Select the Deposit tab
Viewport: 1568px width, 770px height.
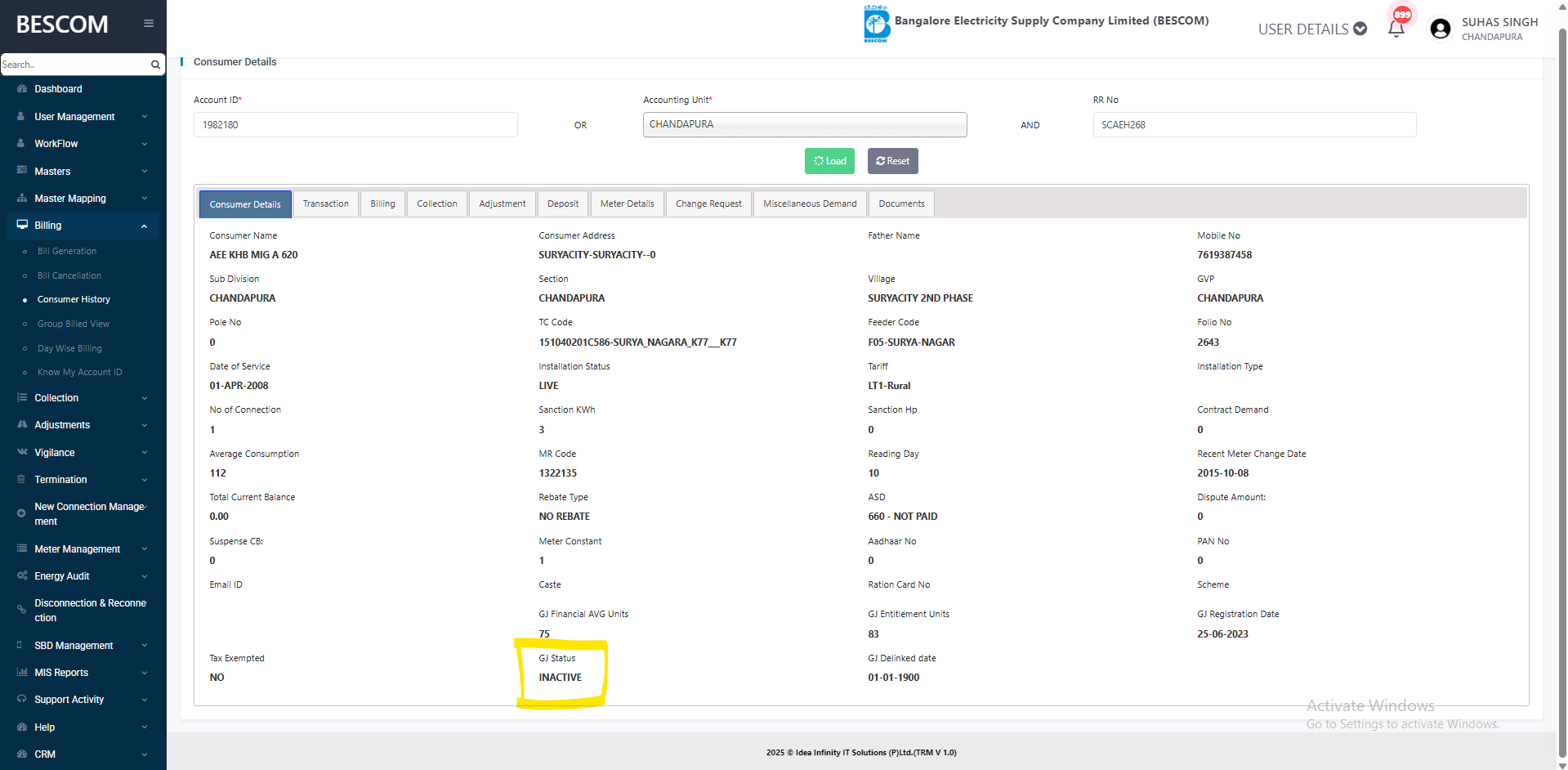pyautogui.click(x=563, y=204)
